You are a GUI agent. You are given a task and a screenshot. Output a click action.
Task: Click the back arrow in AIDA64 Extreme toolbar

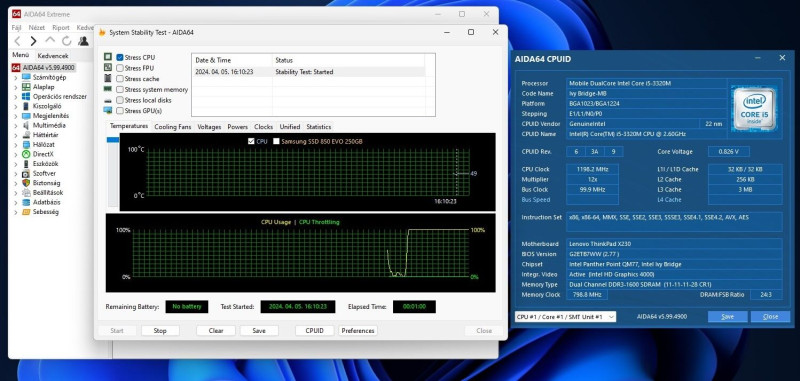tap(17, 41)
